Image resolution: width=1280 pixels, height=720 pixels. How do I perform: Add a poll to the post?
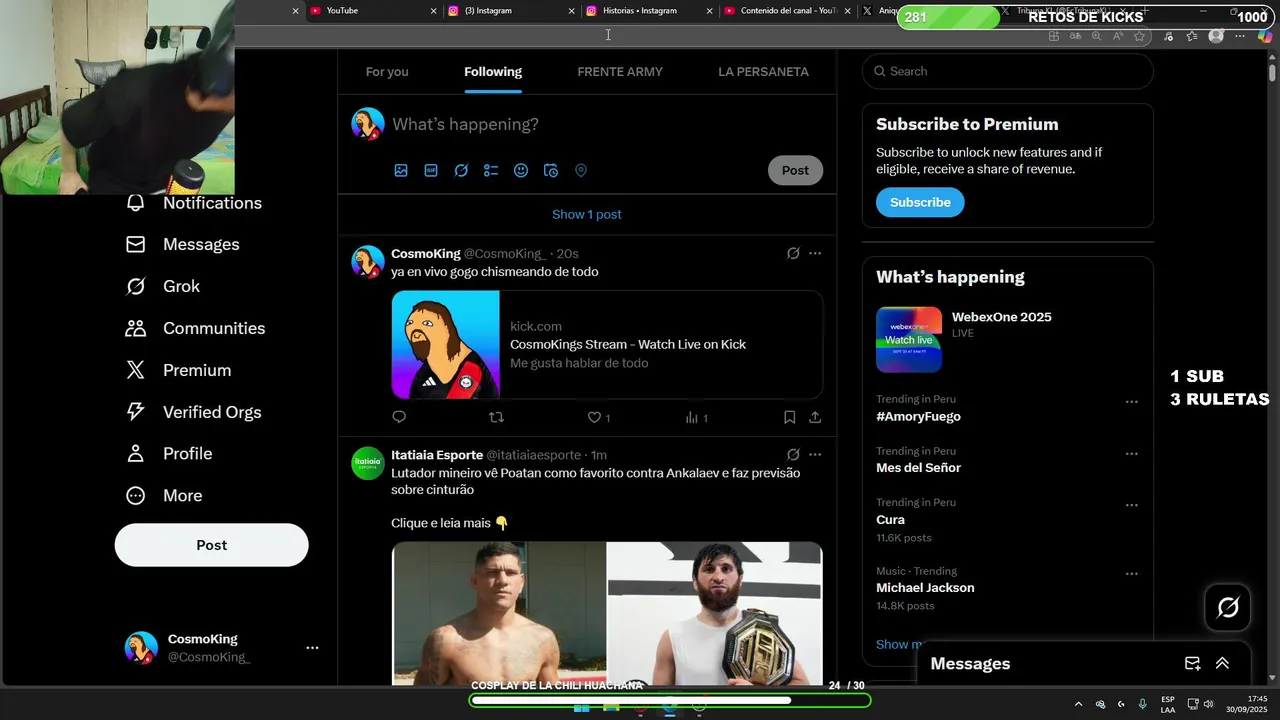tap(491, 171)
